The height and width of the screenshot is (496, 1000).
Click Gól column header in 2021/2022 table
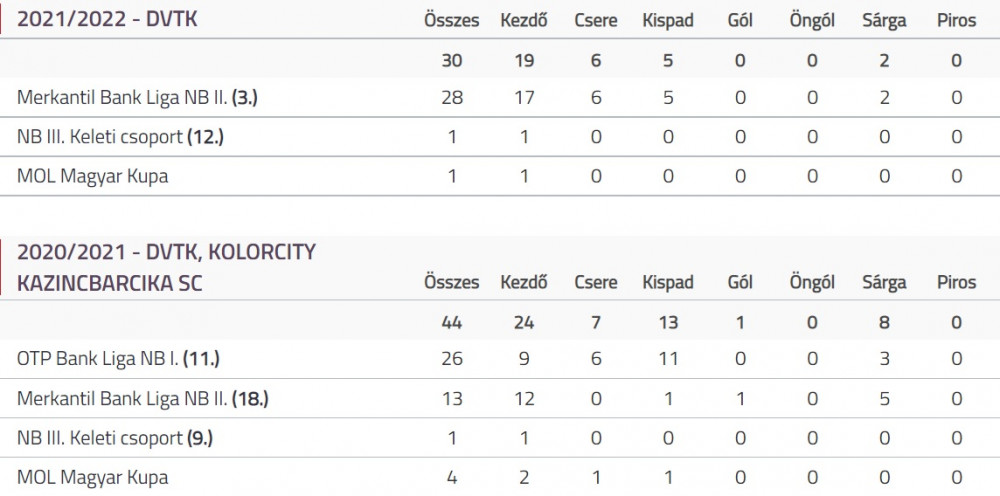[x=740, y=20]
